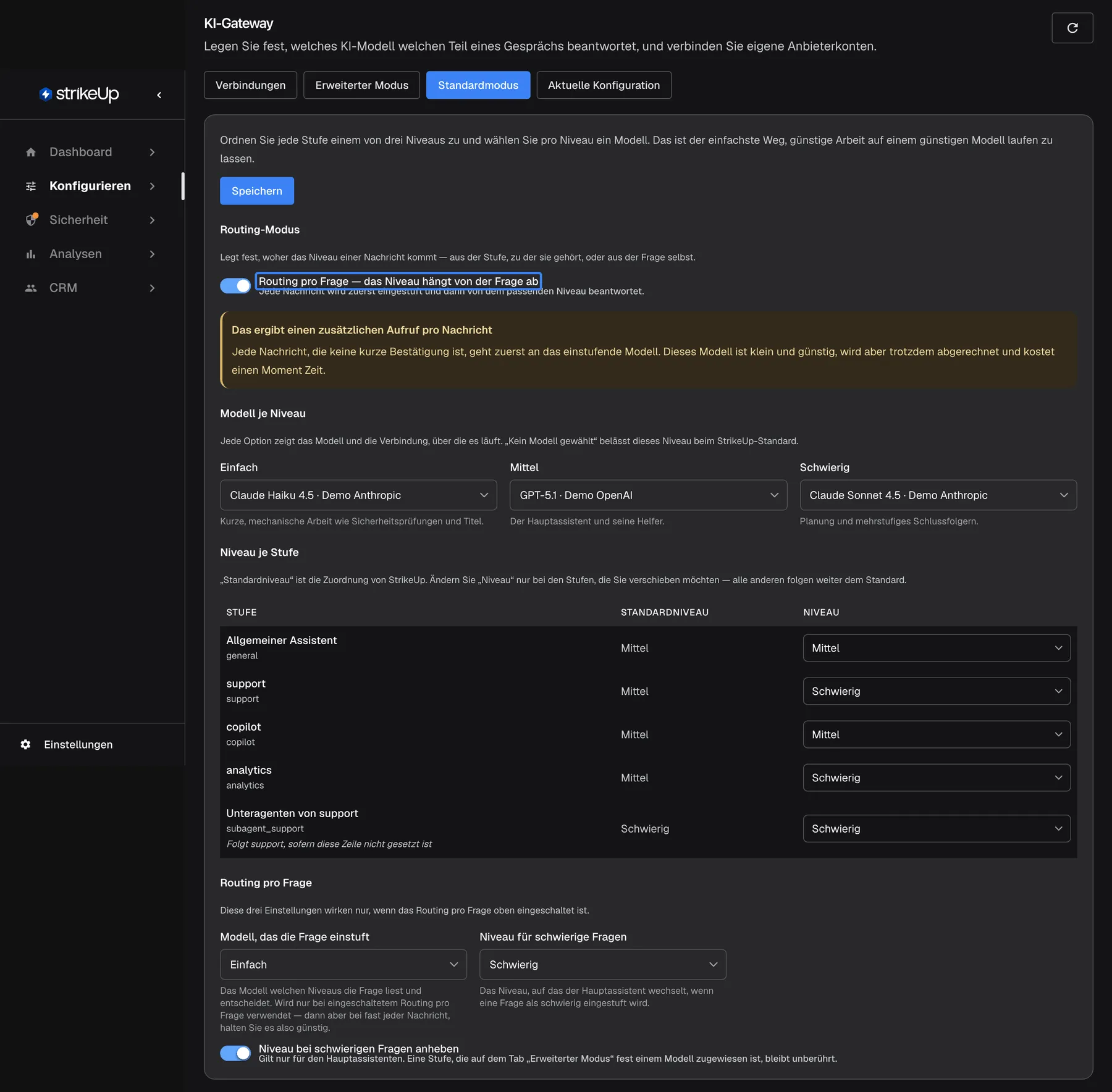Click the KI-Gateway page title
The image size is (1112, 1092).
238,23
